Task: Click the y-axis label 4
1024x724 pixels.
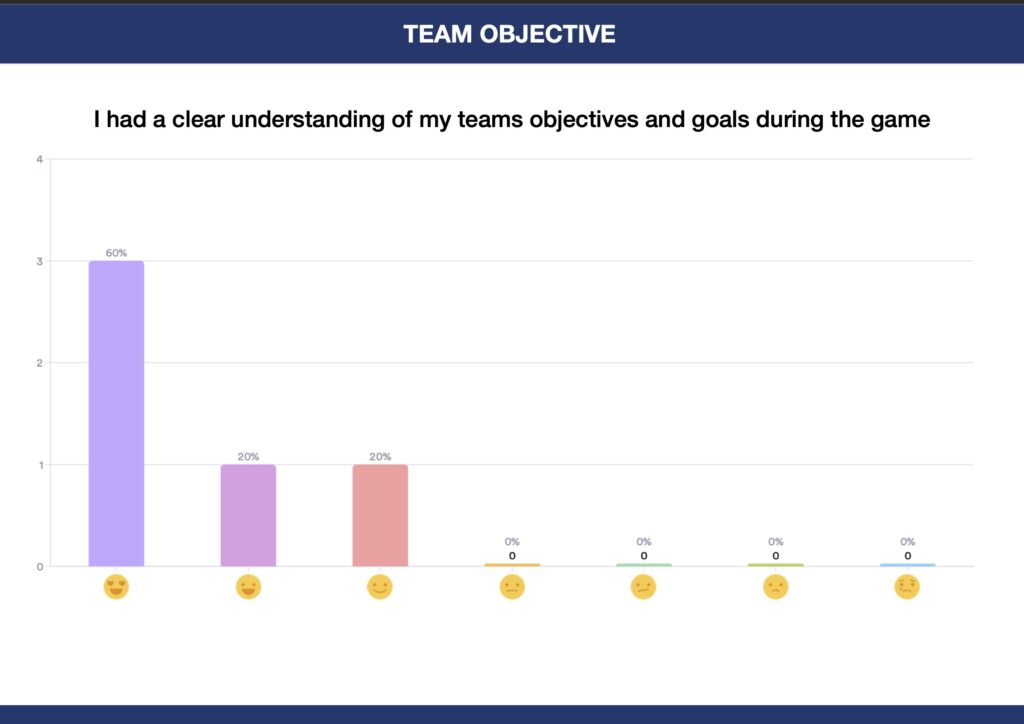Action: (40, 159)
